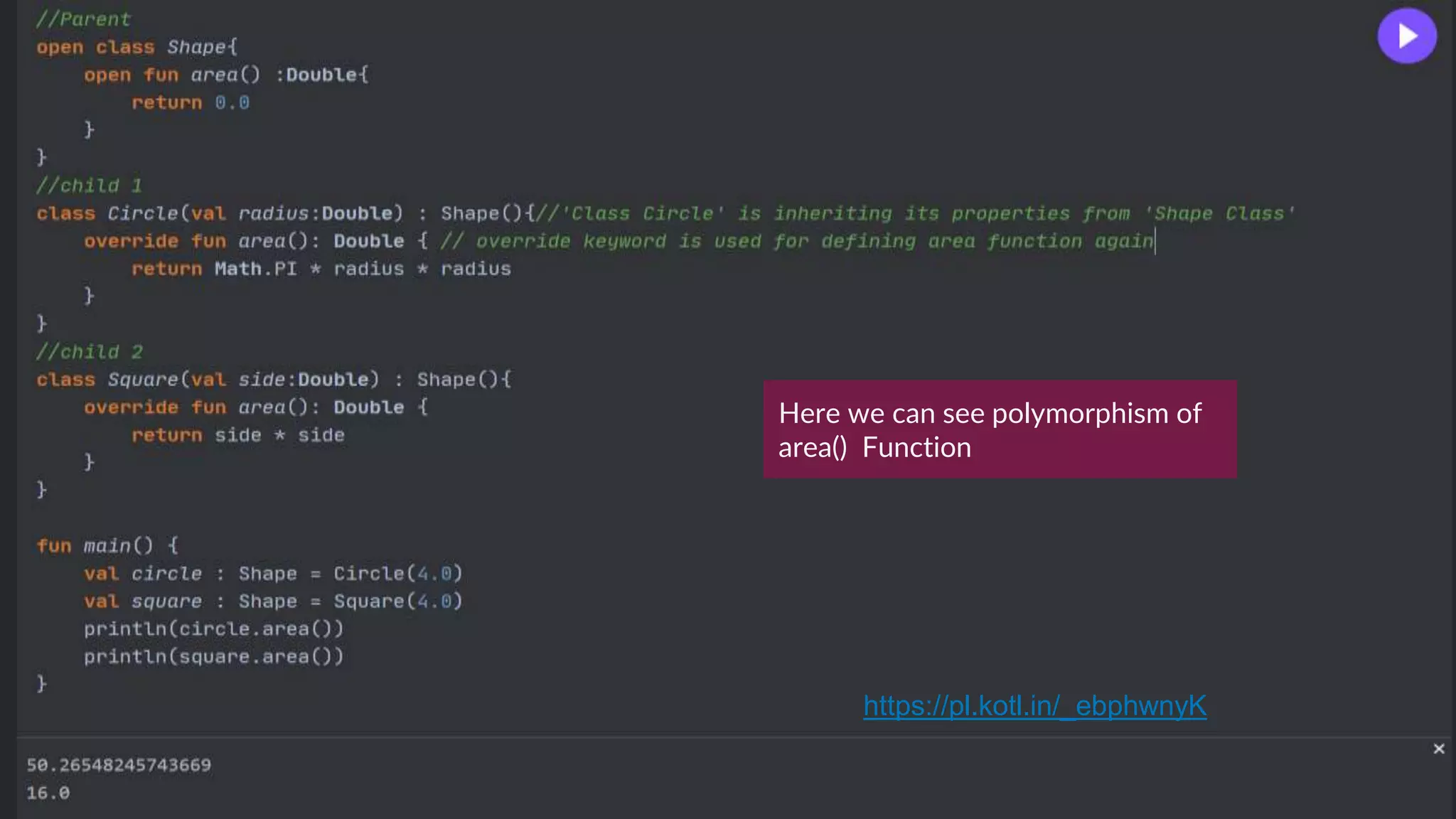Click the //child 2 comment line

coord(89,352)
